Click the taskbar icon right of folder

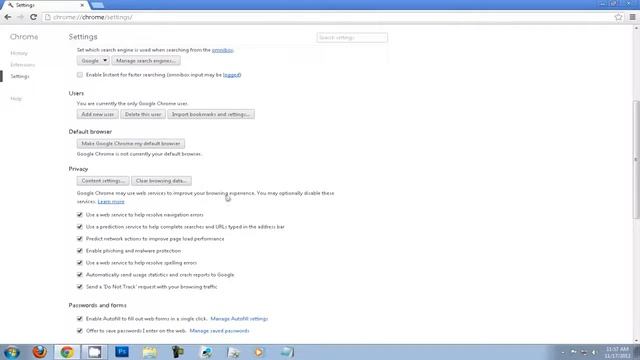click(x=178, y=352)
